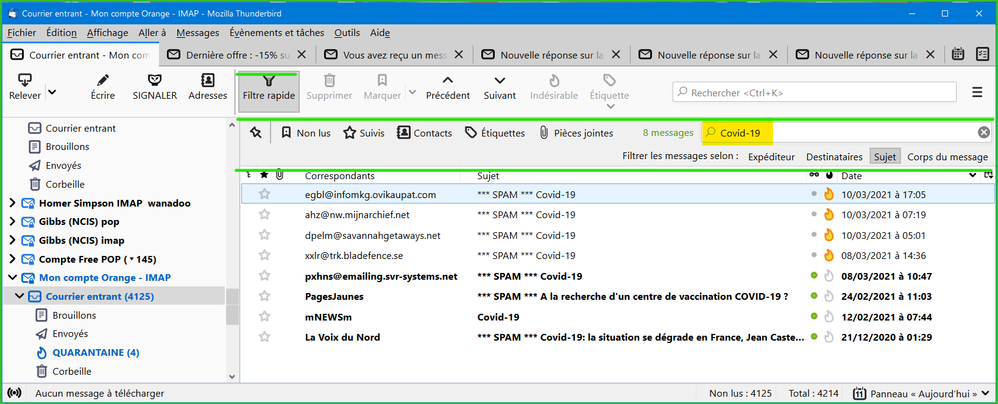Screen dimensions: 998x404
Task: Toggle the Pièces jointes filter
Action: pyautogui.click(x=575, y=132)
